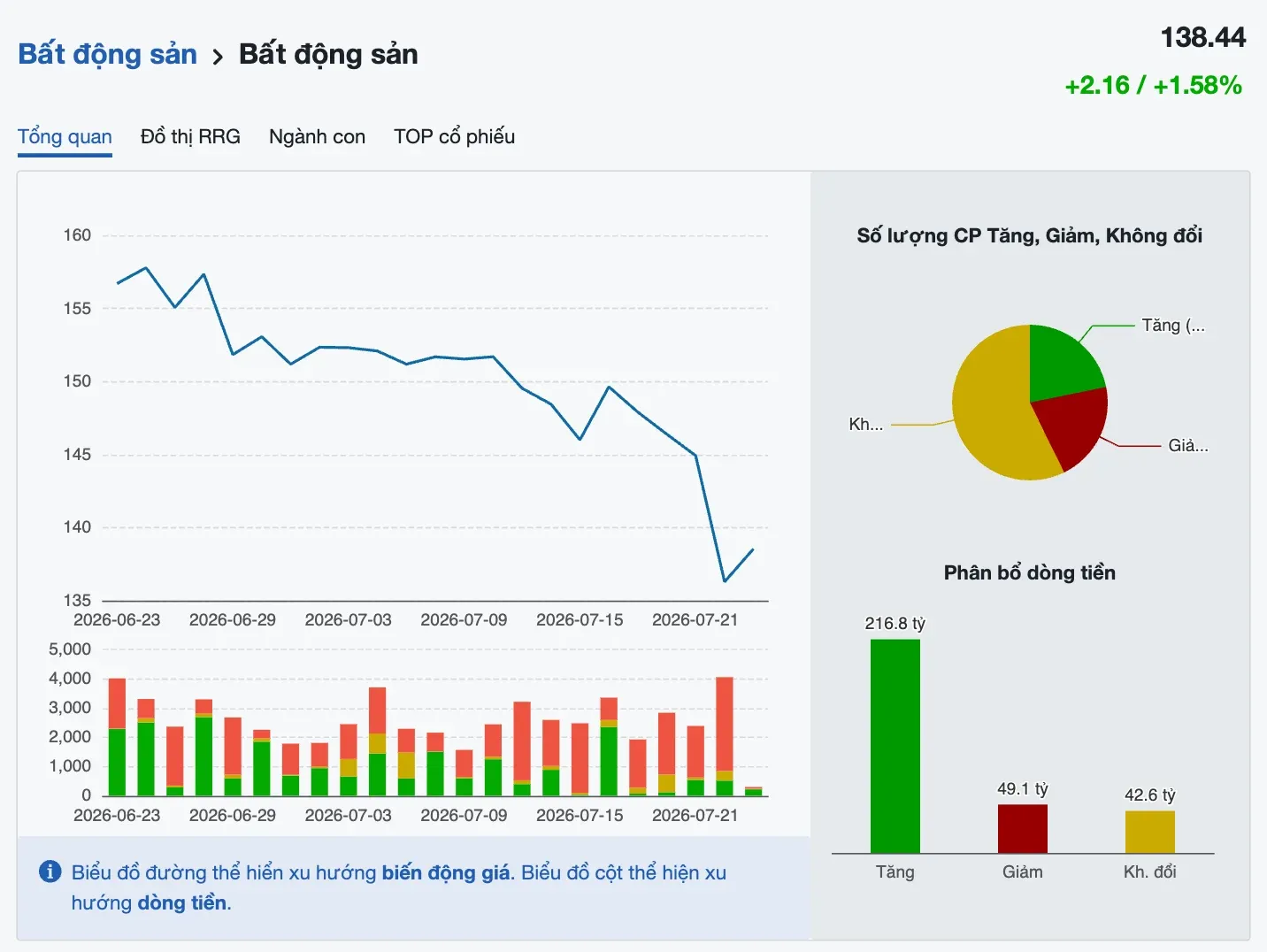
Task: Switch to the Đồ thị RRG tab
Action: (x=190, y=137)
